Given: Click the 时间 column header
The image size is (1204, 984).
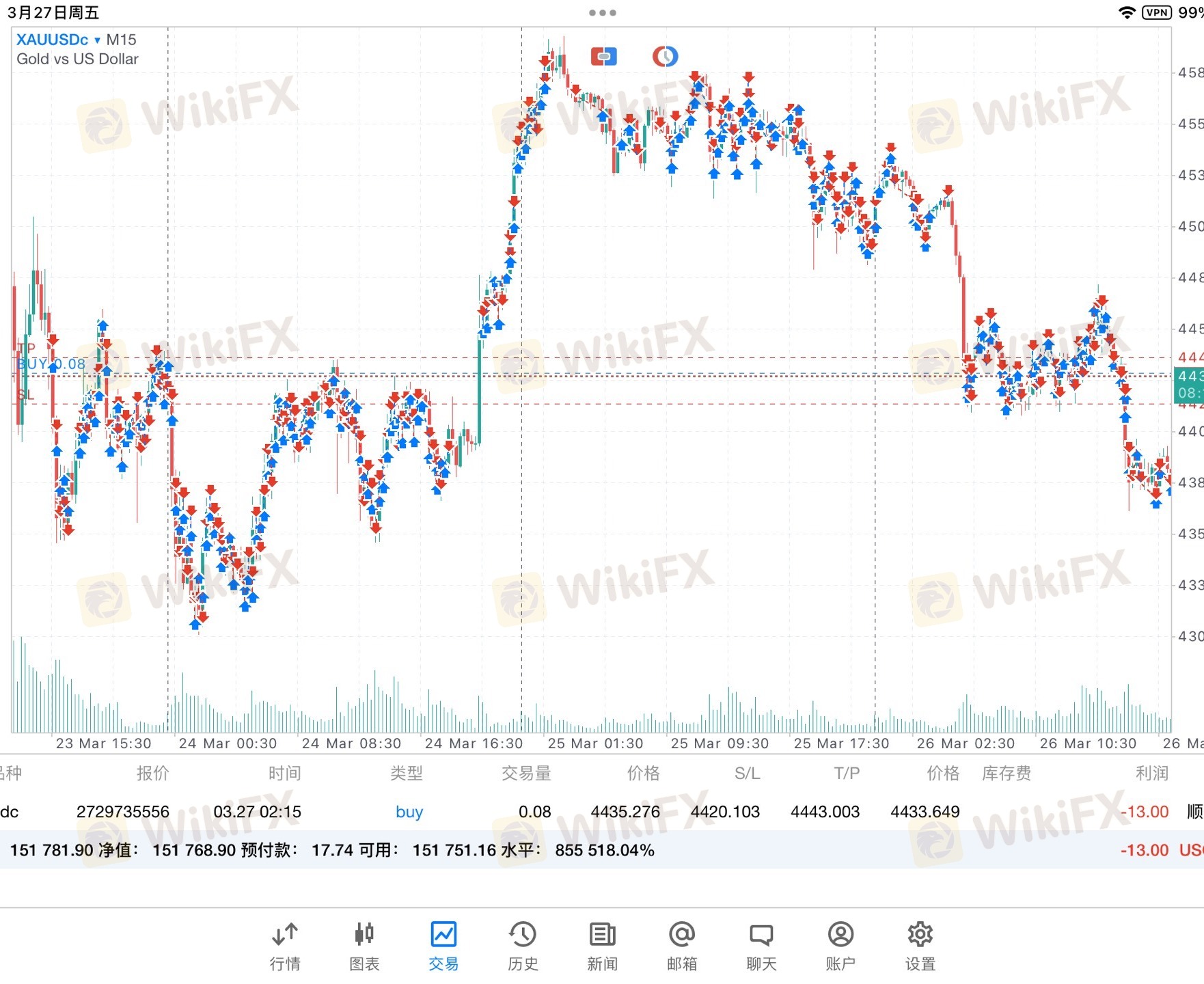Looking at the screenshot, I should [284, 773].
